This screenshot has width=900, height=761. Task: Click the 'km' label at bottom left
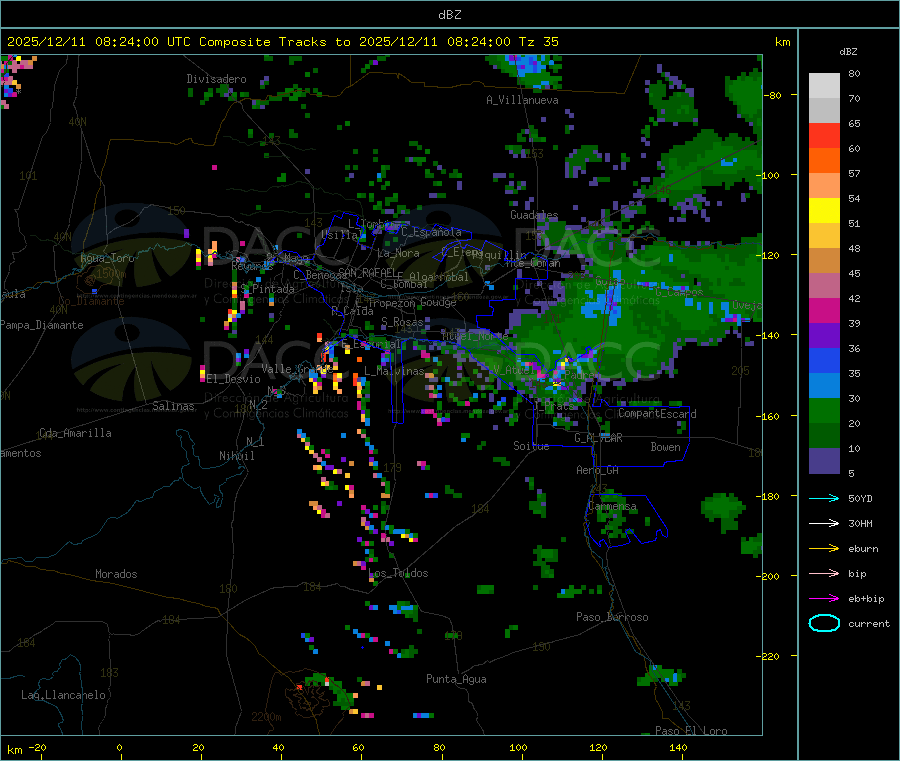point(14,750)
